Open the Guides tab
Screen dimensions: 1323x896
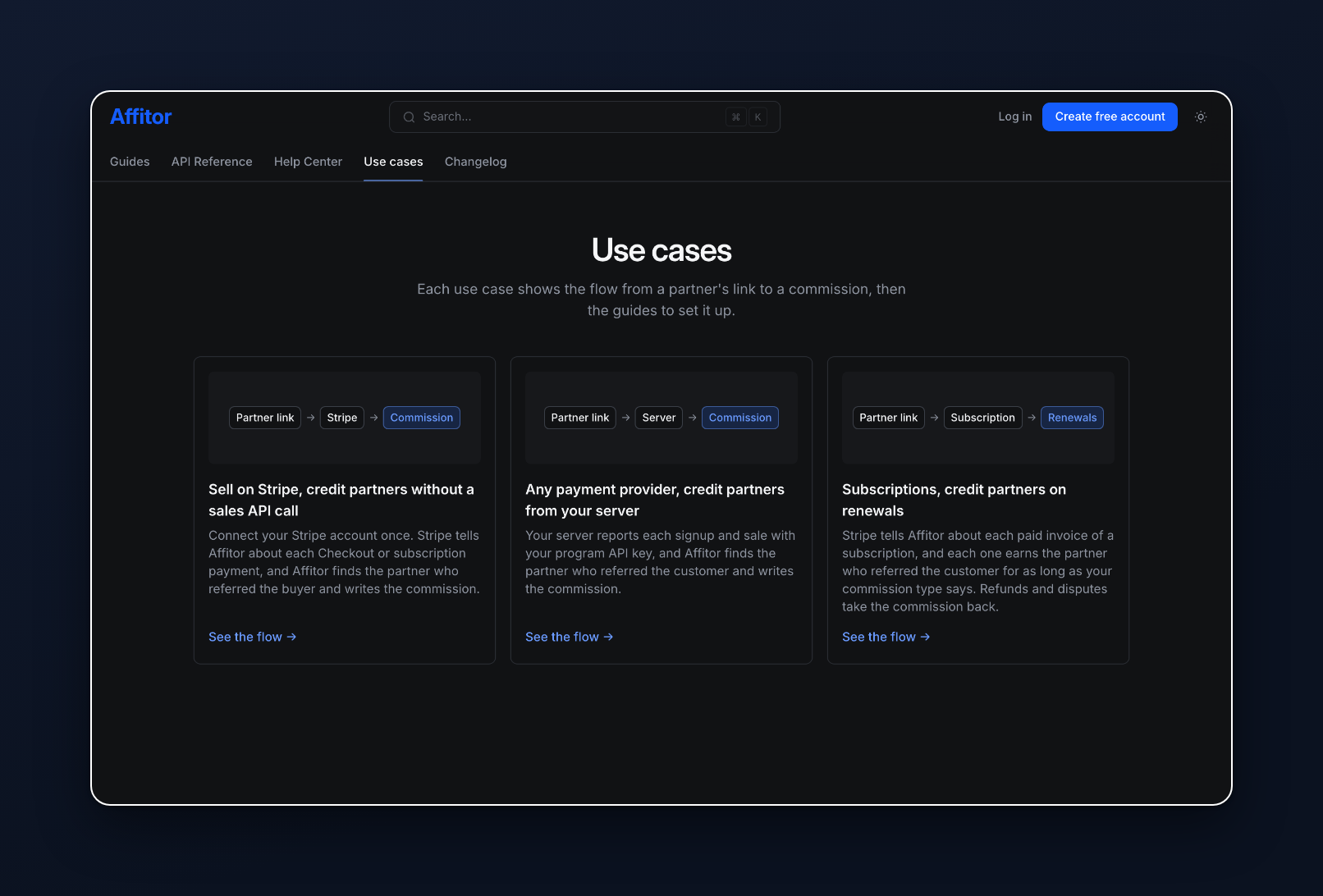click(130, 162)
